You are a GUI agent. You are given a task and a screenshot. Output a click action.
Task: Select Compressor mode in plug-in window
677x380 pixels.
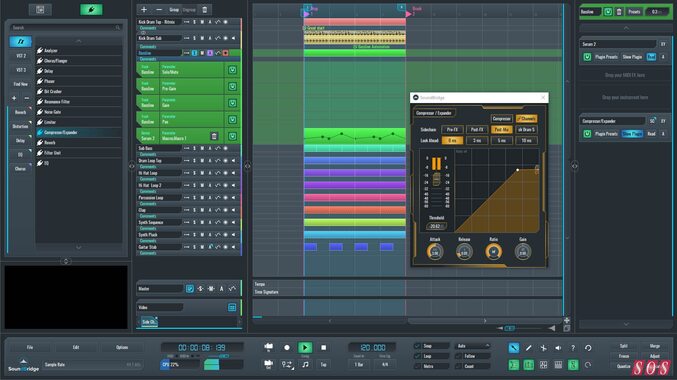pos(501,118)
